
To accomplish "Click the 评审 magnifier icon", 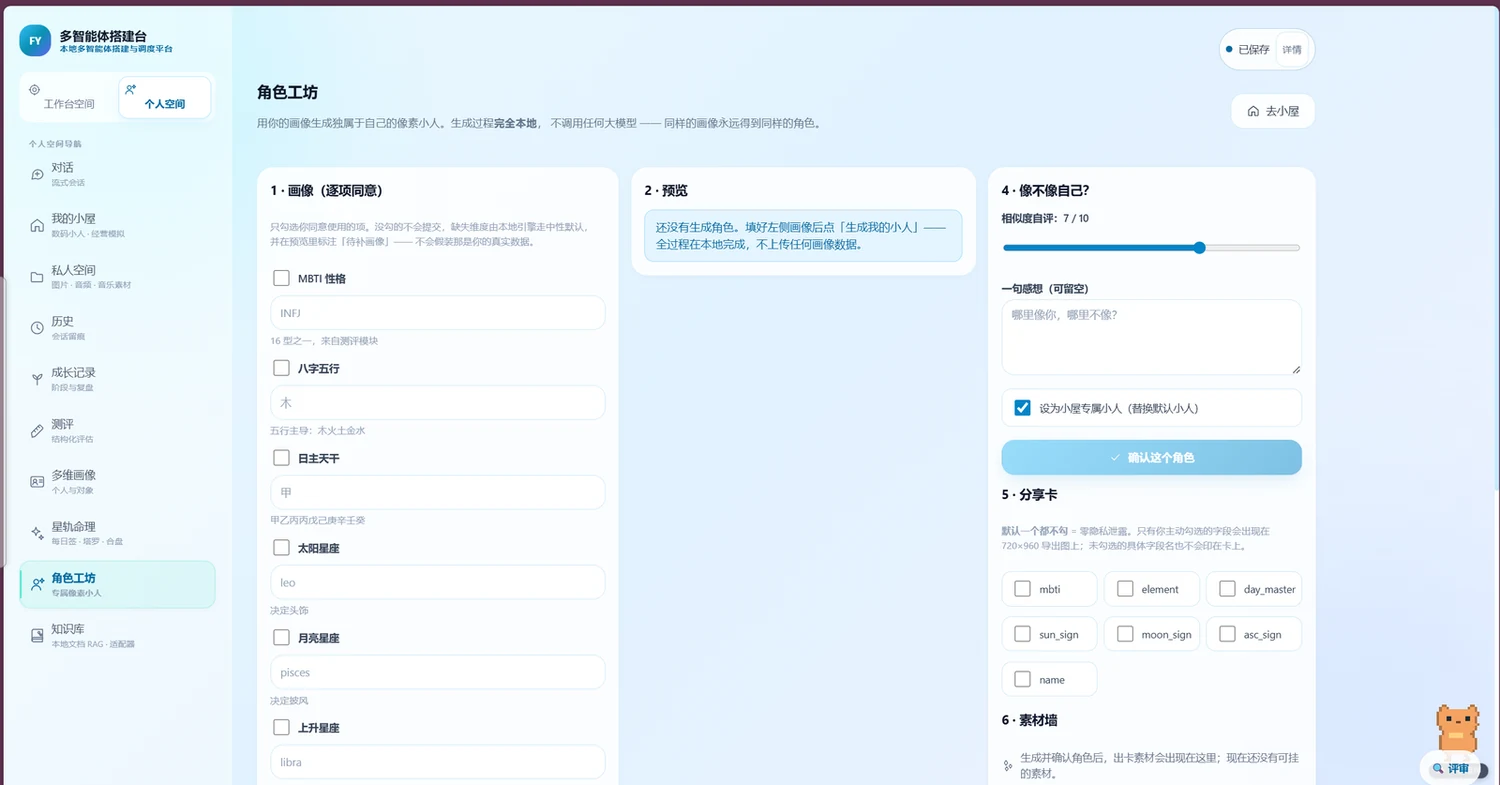I will [x=1437, y=768].
